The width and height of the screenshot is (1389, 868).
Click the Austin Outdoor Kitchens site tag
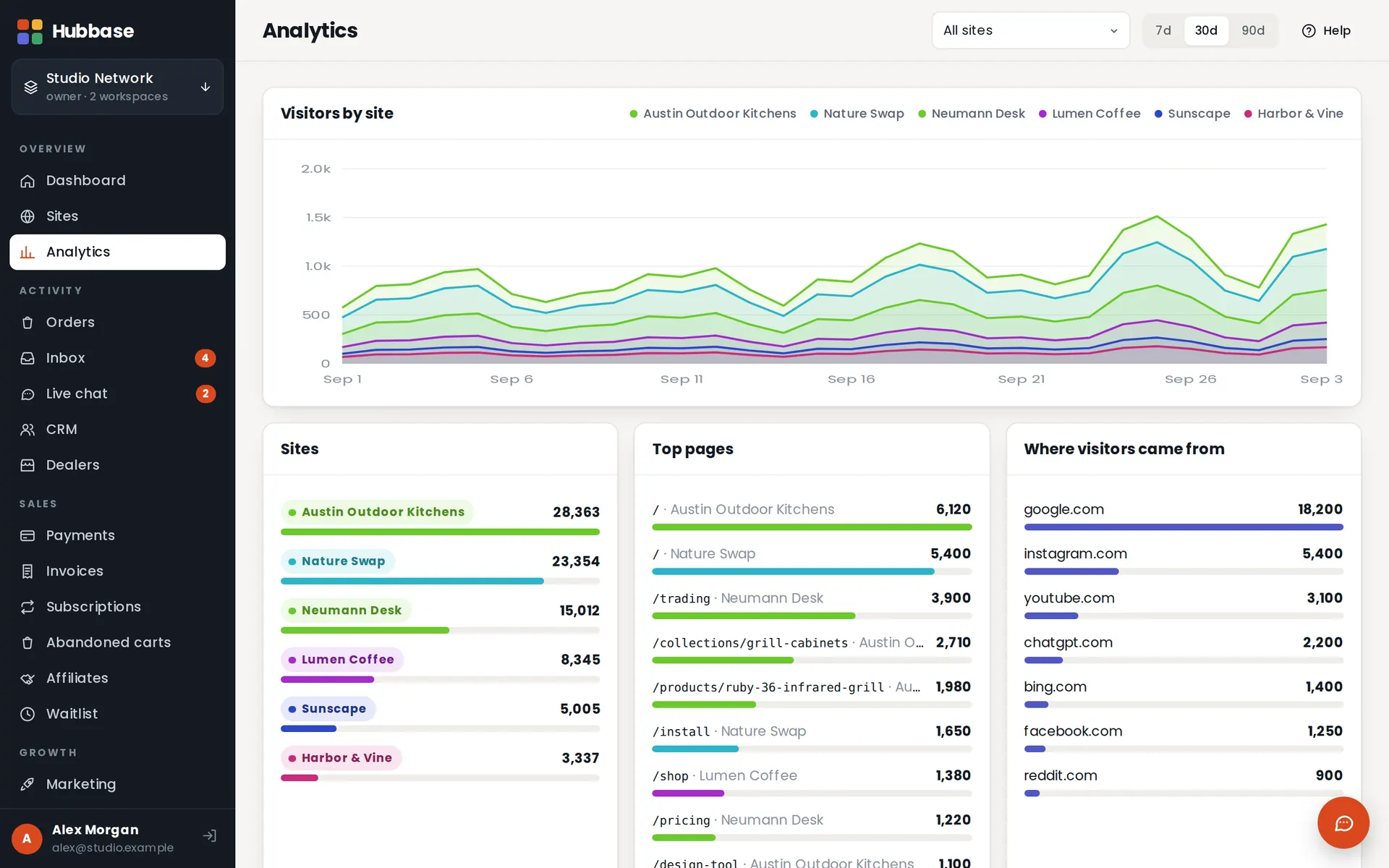[x=377, y=512]
